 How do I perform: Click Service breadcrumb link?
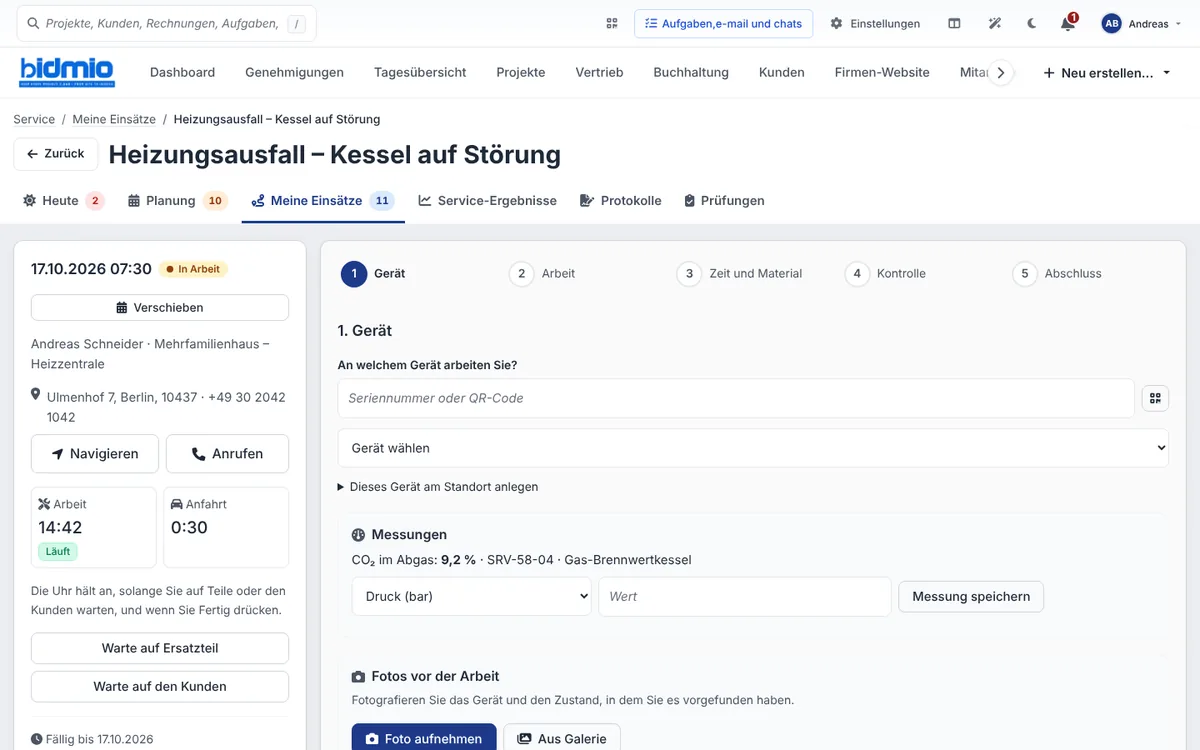34,119
